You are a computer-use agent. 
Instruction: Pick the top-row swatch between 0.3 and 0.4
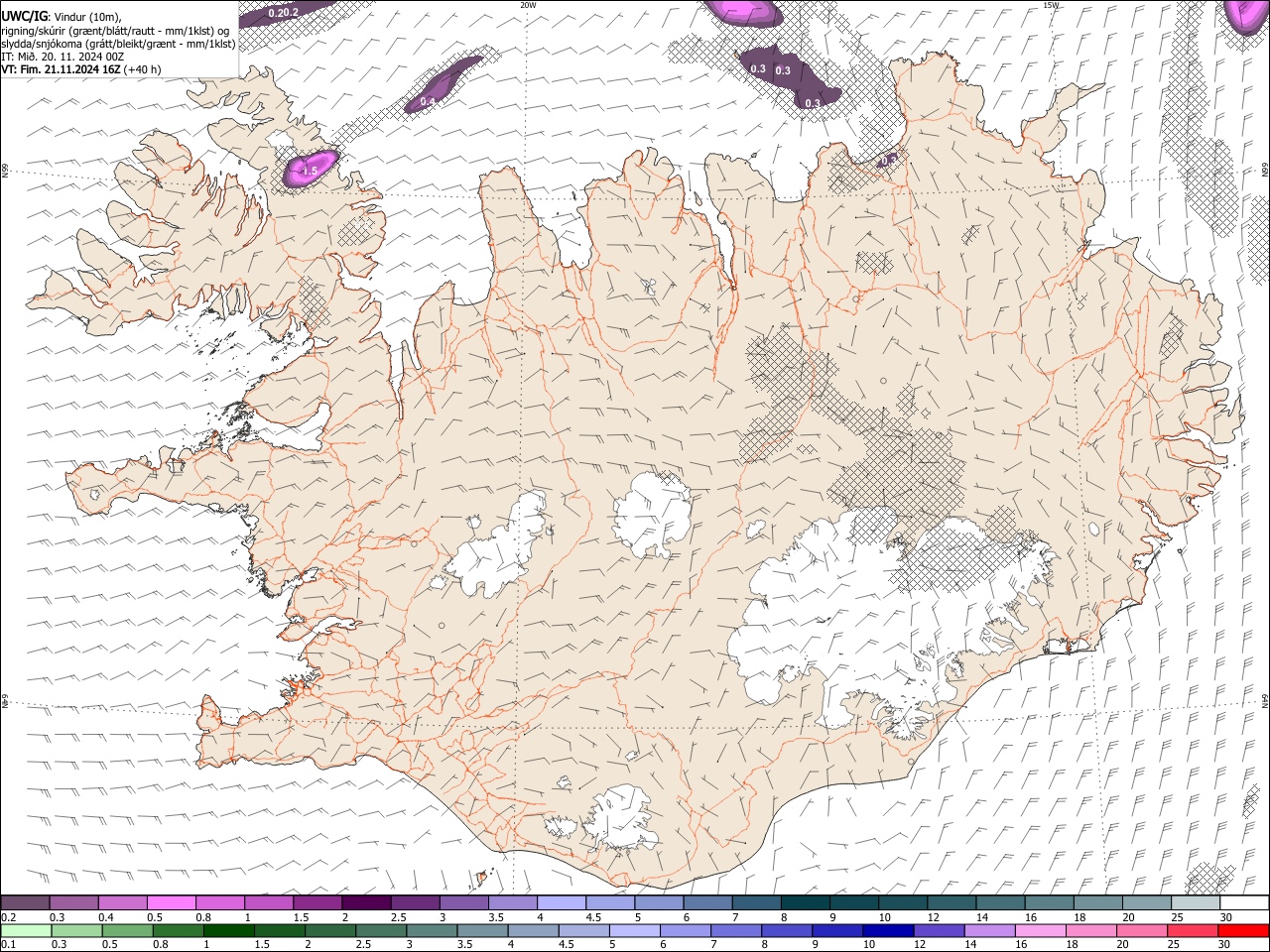pyautogui.click(x=74, y=902)
